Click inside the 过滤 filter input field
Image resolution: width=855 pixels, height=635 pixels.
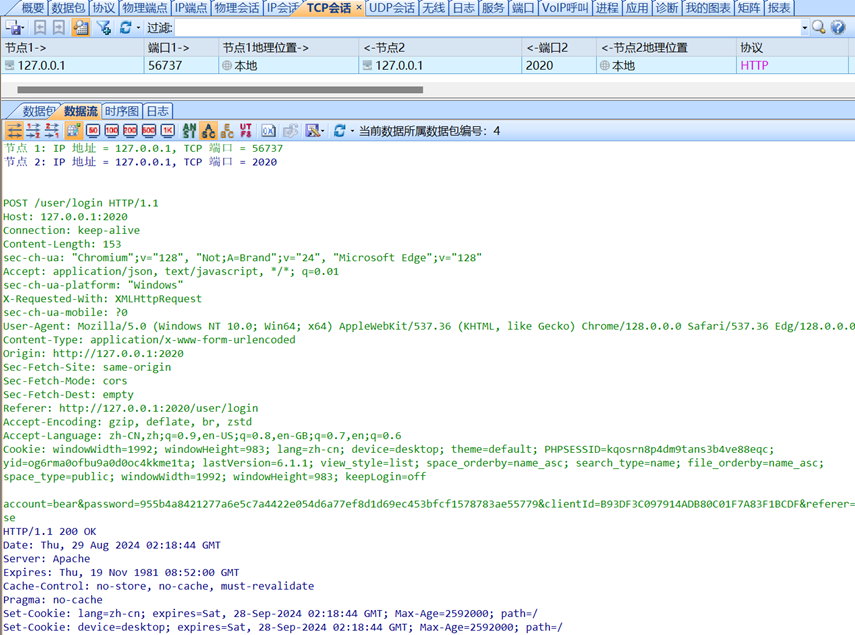coord(400,28)
